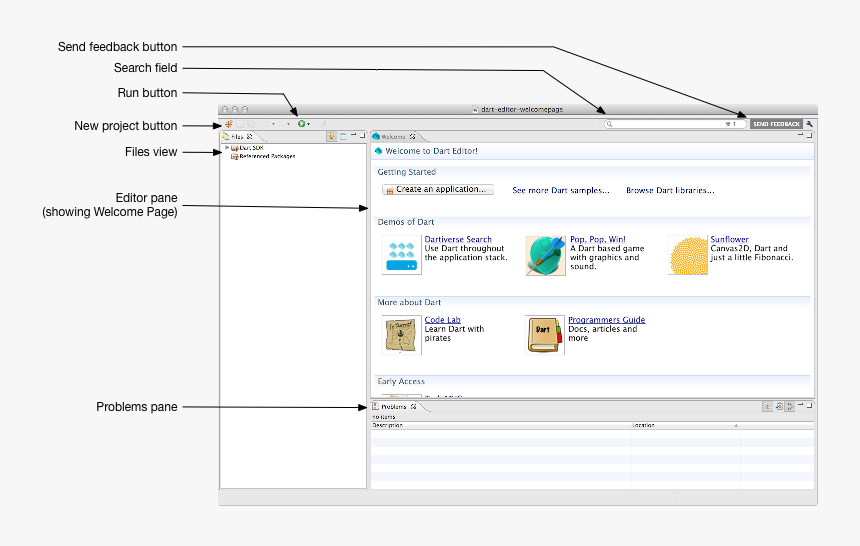The image size is (860, 546).
Task: Click the Collapse All icon in Files view
Action: [x=343, y=136]
